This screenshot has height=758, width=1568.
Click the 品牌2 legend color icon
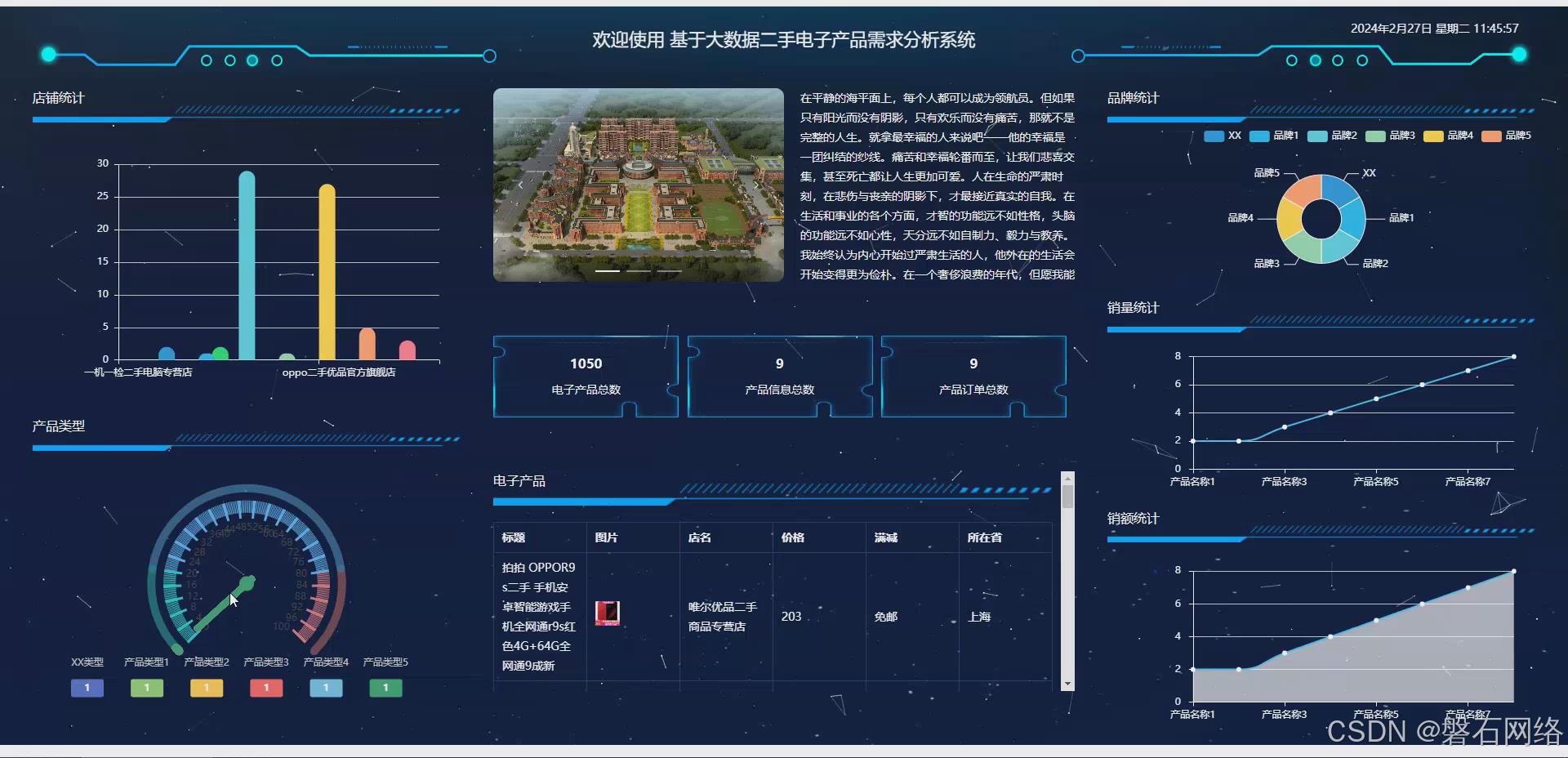tap(1316, 136)
